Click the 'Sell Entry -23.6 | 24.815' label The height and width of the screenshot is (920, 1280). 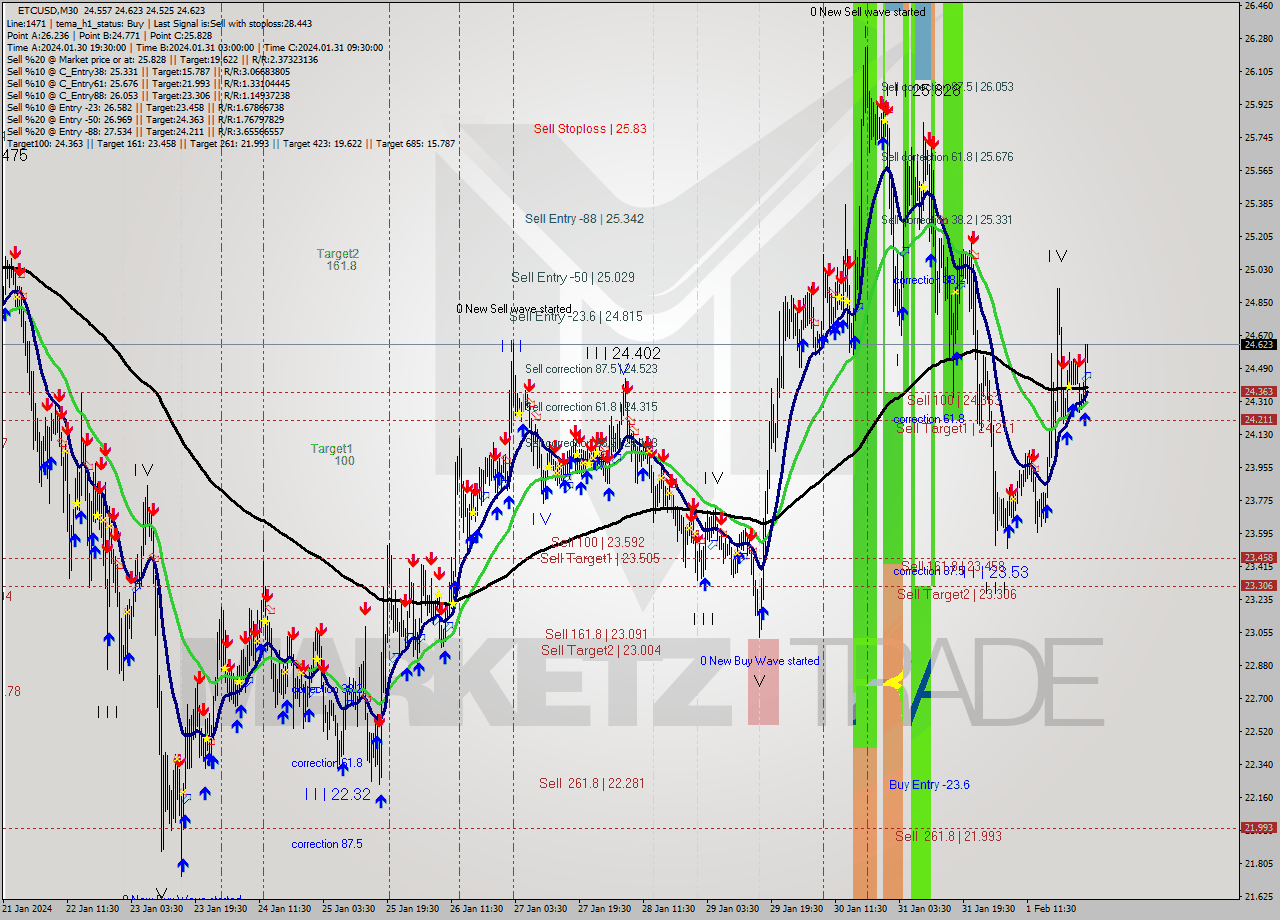[x=576, y=317]
